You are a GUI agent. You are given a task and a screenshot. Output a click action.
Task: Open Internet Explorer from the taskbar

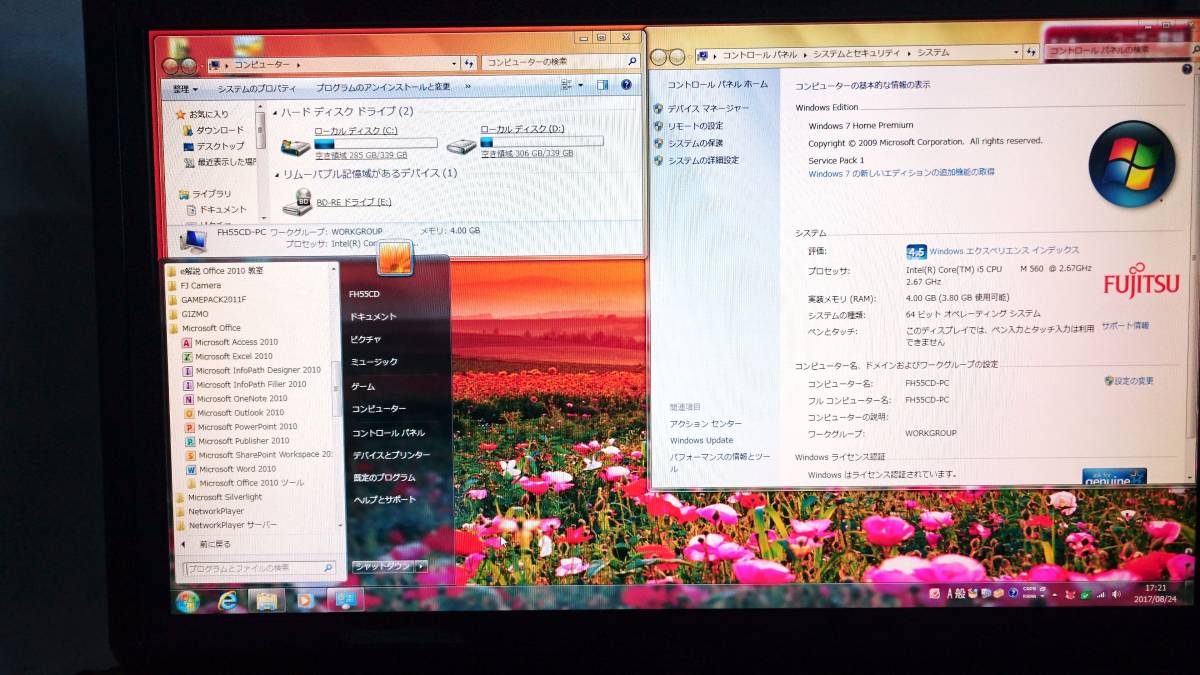pos(228,600)
